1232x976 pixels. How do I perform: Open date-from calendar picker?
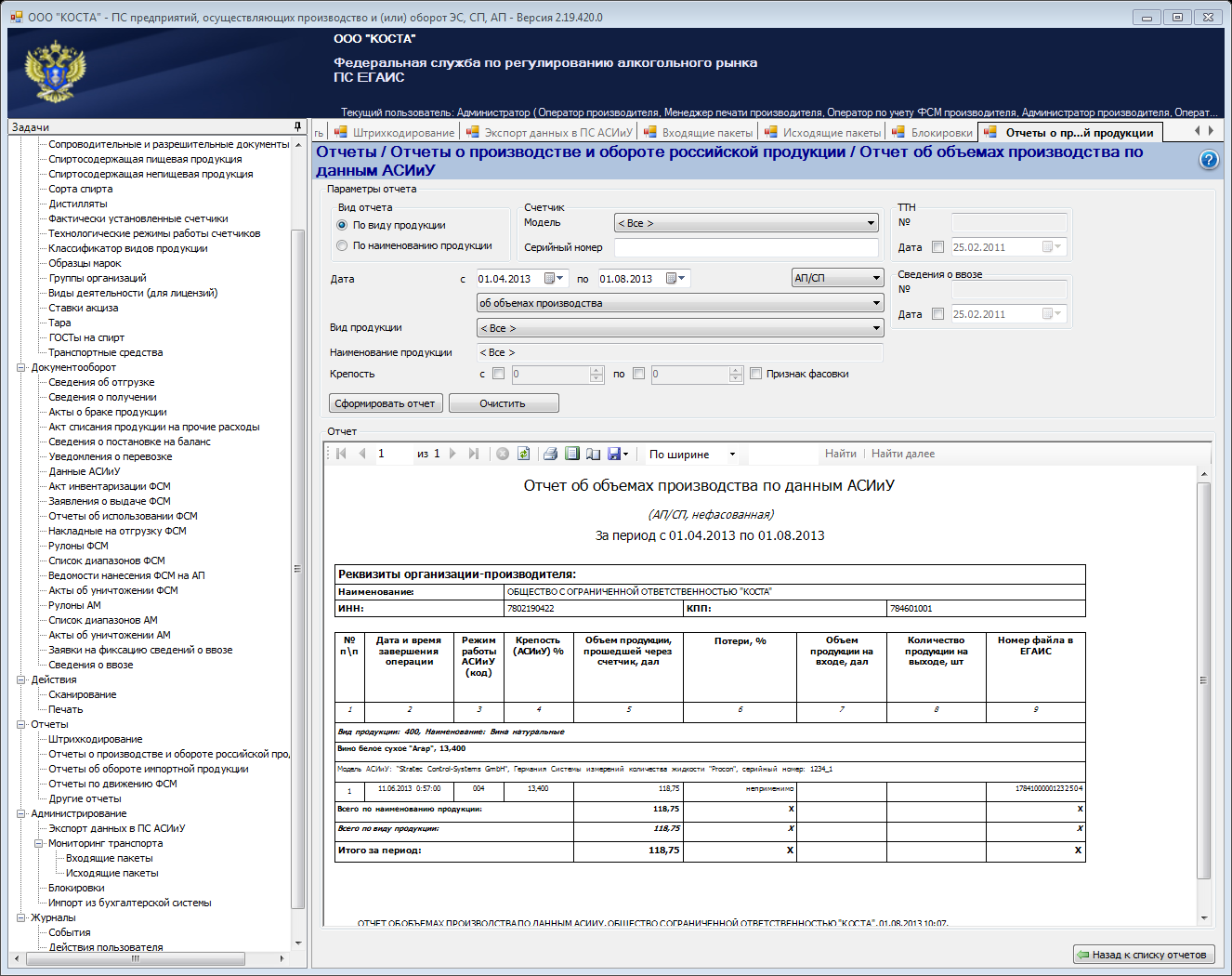pyautogui.click(x=554, y=279)
